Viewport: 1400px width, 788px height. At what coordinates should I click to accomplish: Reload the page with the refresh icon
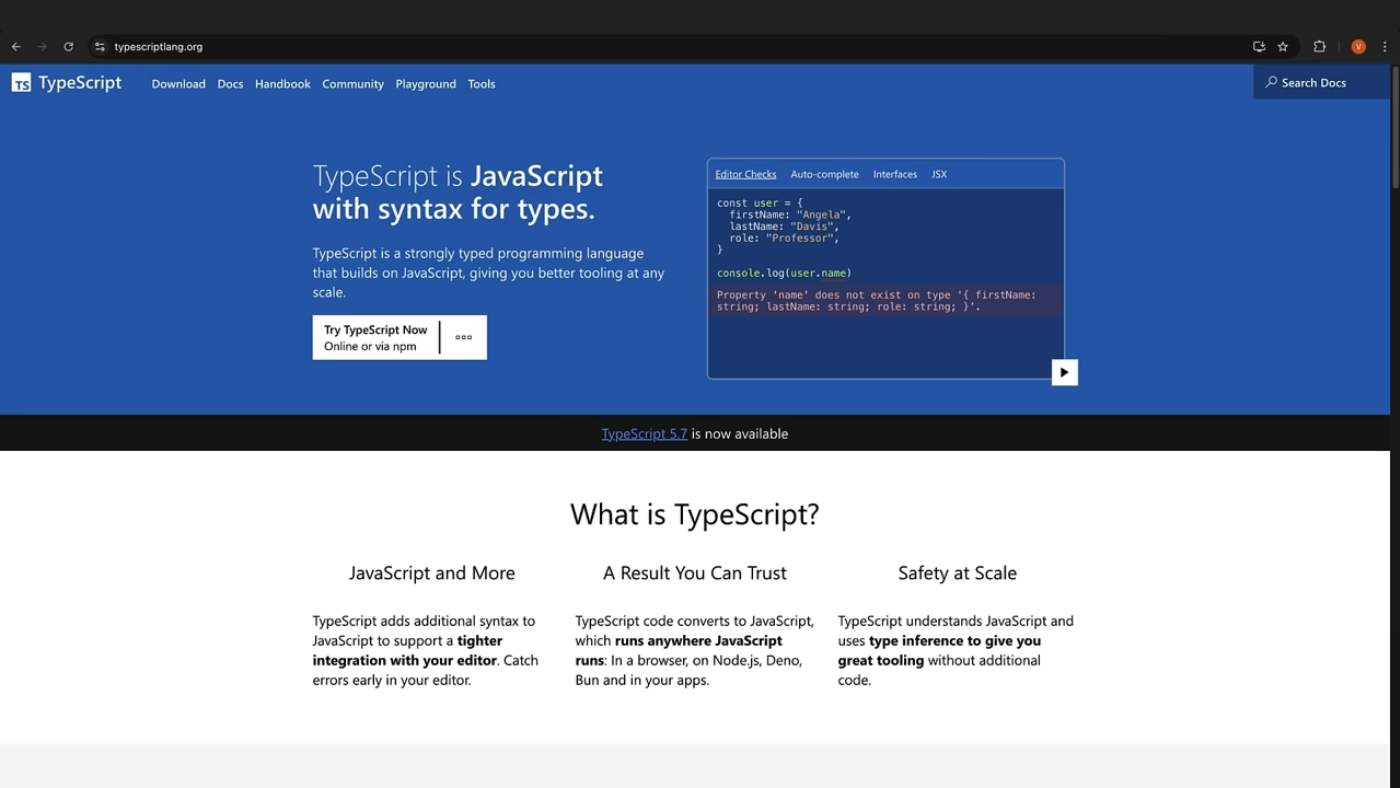(68, 47)
